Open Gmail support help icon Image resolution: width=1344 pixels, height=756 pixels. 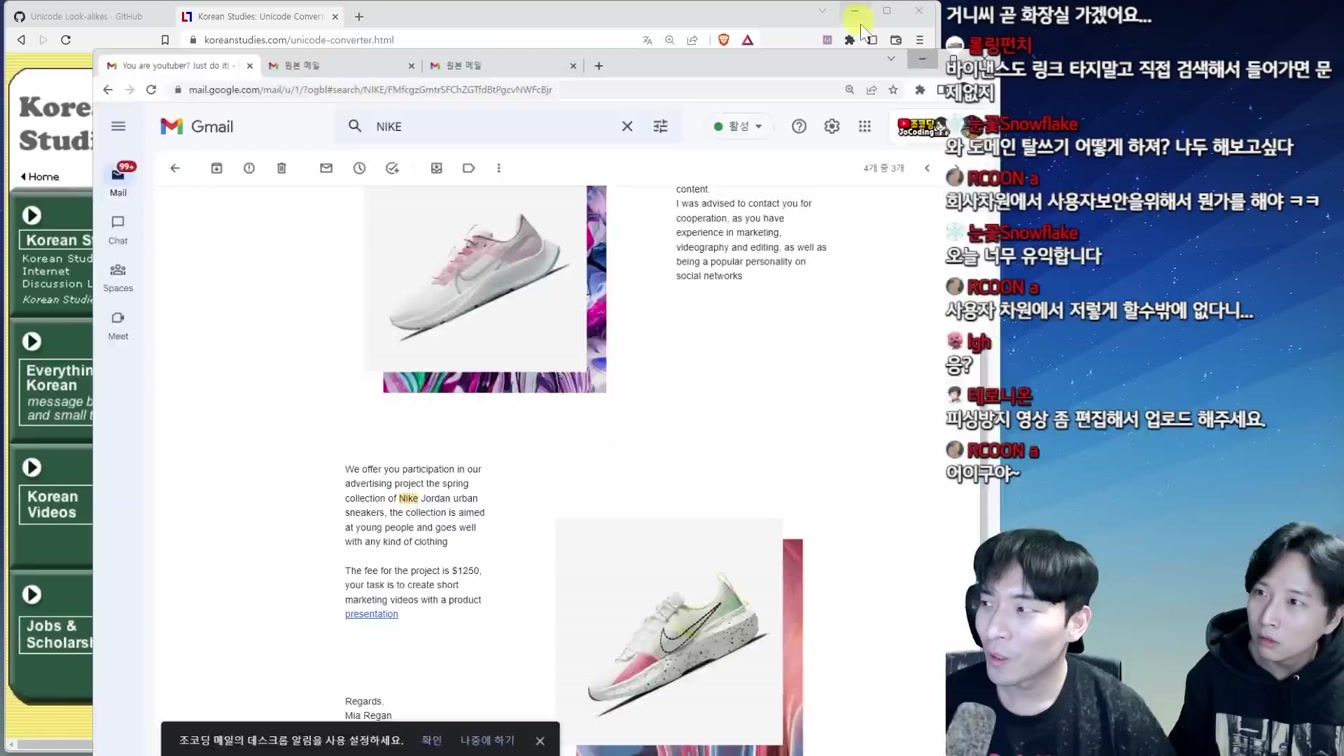coord(799,126)
